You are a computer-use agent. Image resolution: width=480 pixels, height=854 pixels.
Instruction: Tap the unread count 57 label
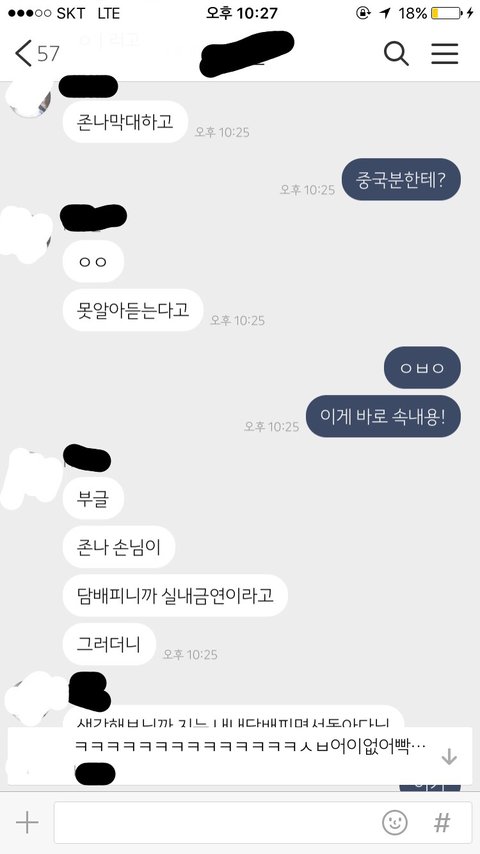[x=48, y=53]
